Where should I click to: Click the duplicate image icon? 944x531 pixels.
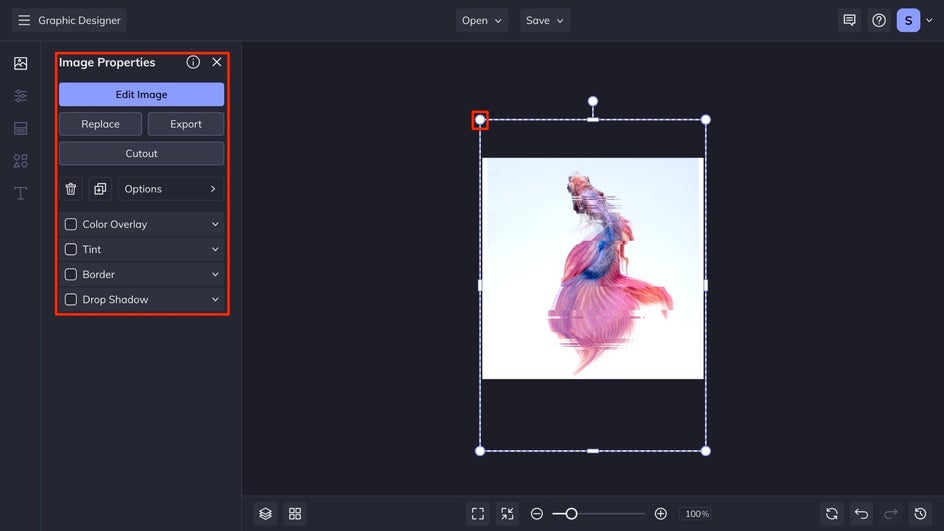(100, 189)
